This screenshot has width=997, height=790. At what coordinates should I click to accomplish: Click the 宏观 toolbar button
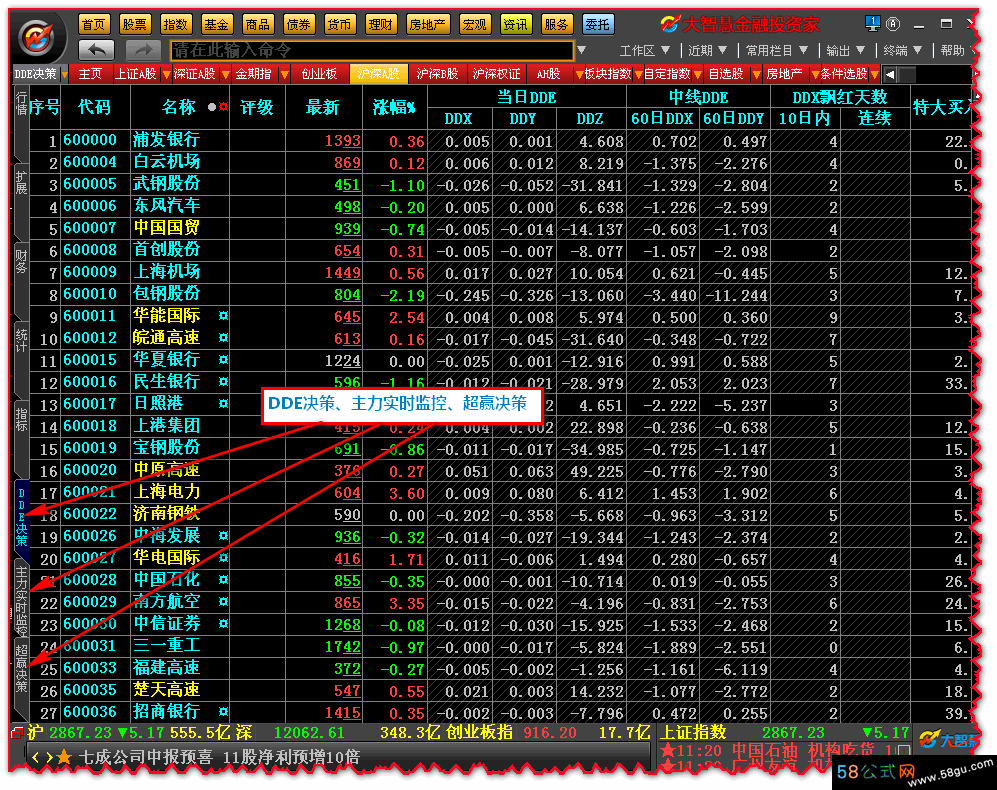(475, 24)
